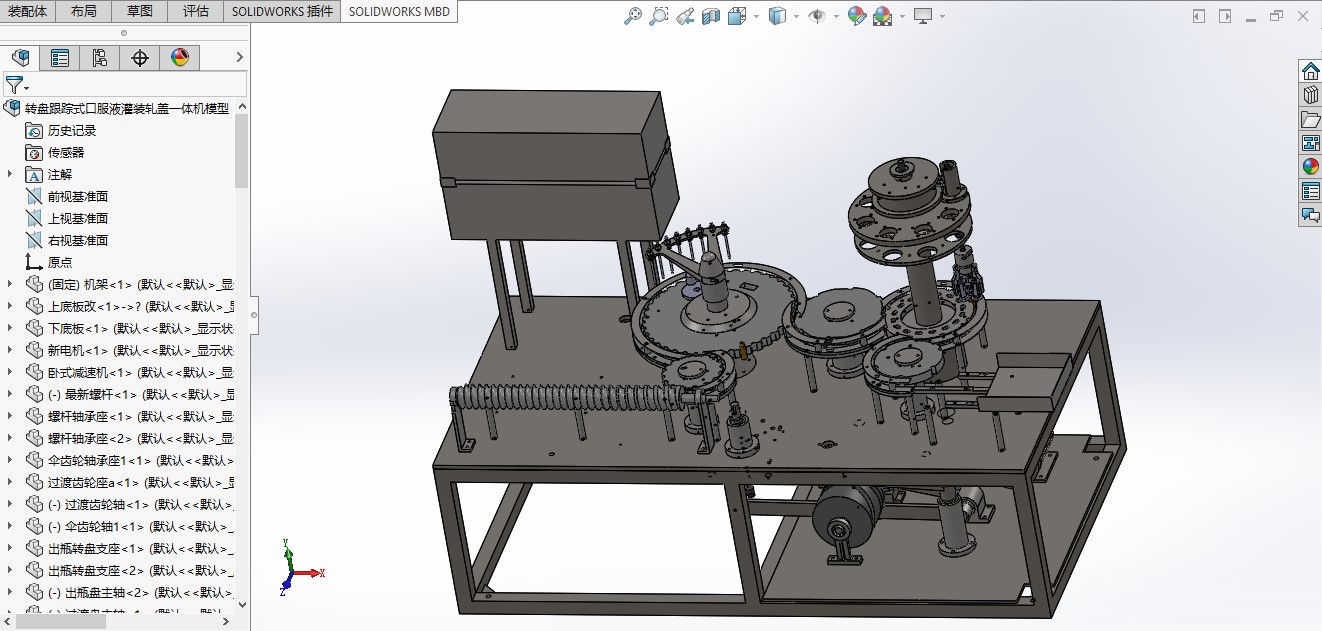Expand the 卧式减速机<1> component node
The height and width of the screenshot is (631, 1322).
(10, 372)
